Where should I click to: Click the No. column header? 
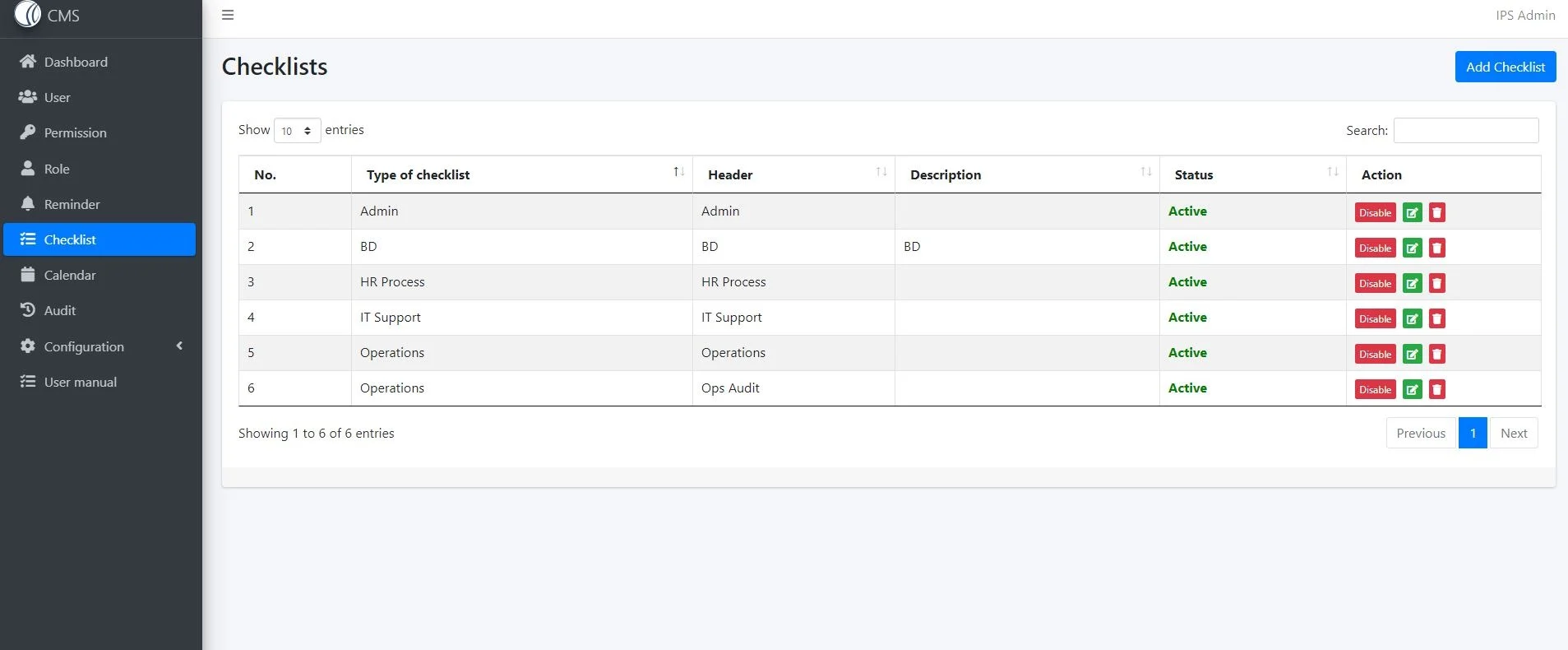294,174
